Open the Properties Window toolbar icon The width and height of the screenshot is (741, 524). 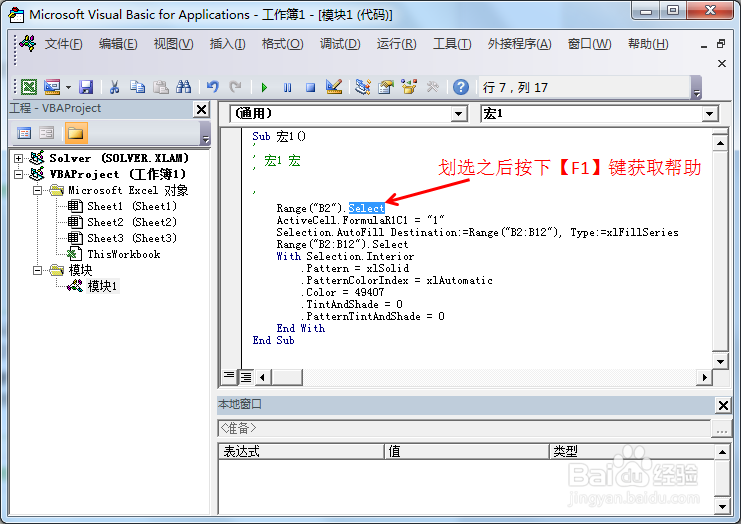coord(386,87)
